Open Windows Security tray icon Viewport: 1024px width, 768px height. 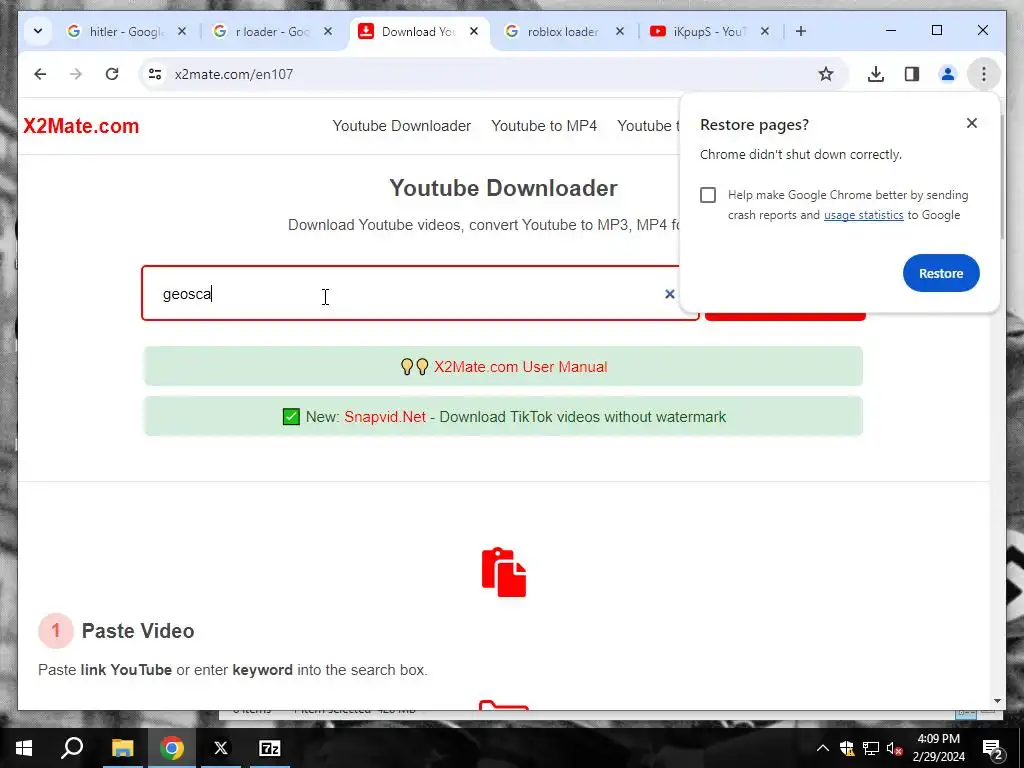(847, 748)
